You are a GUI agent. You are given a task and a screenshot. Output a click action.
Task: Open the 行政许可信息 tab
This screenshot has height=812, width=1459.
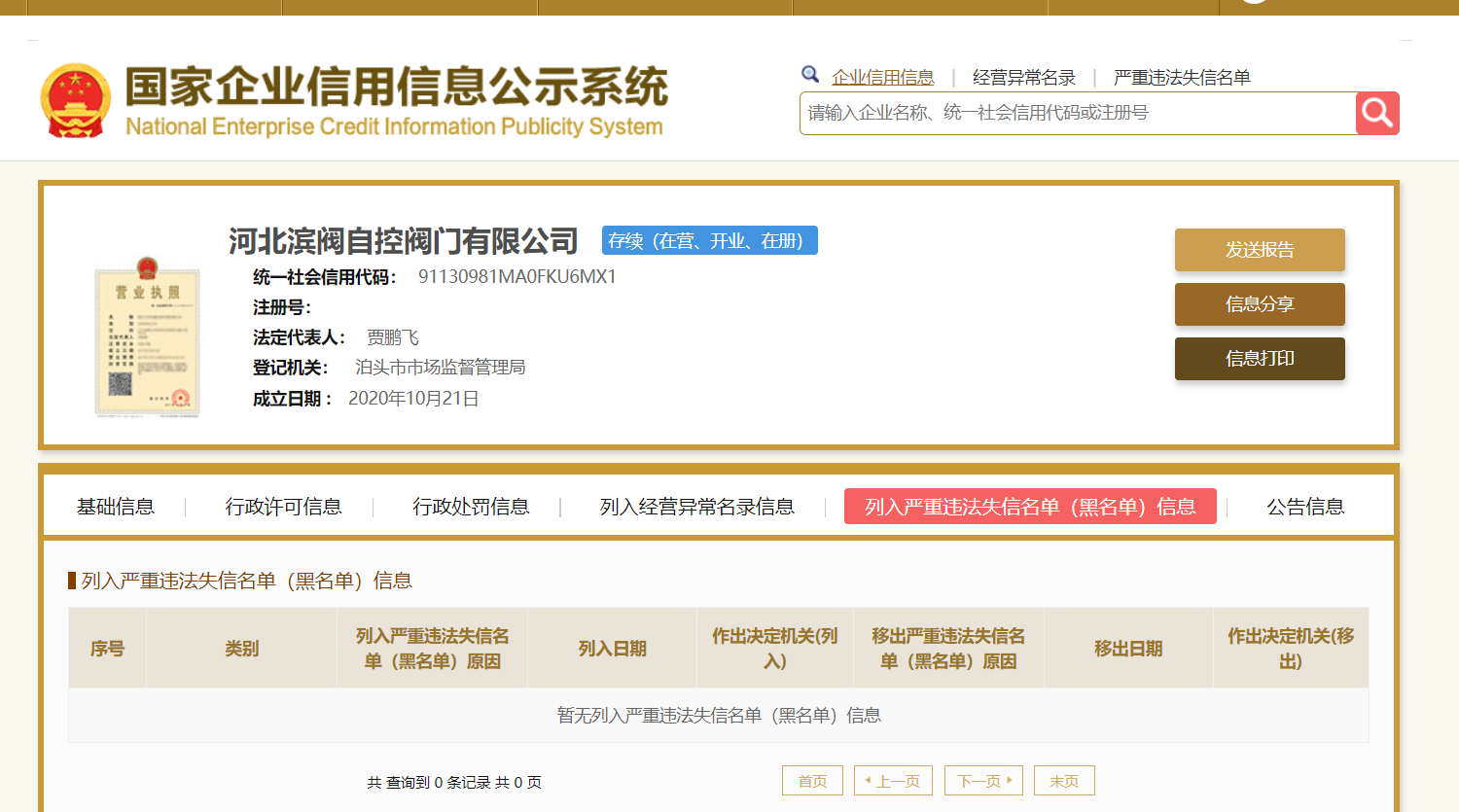(283, 507)
